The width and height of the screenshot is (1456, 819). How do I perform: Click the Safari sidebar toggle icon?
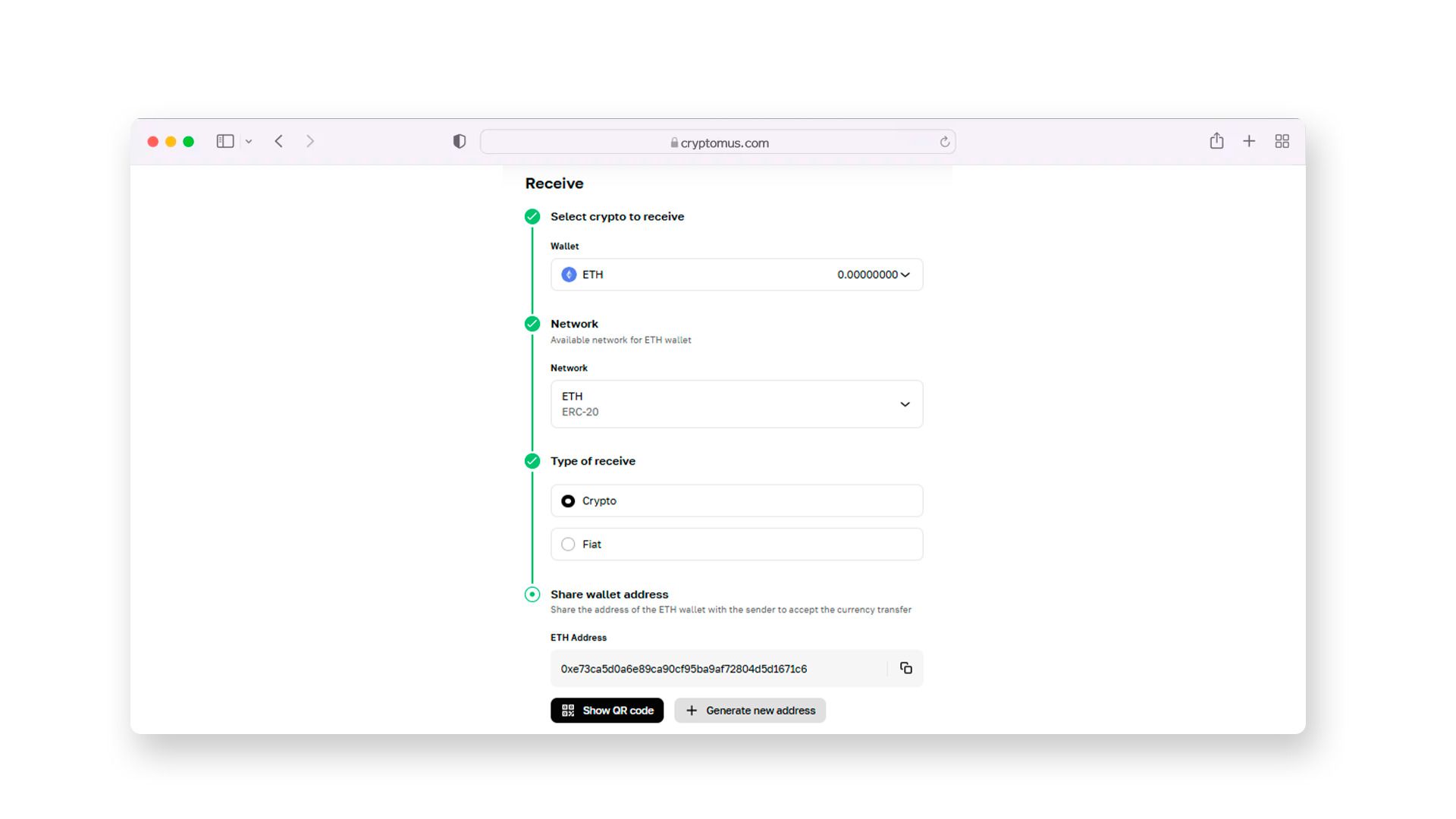225,142
